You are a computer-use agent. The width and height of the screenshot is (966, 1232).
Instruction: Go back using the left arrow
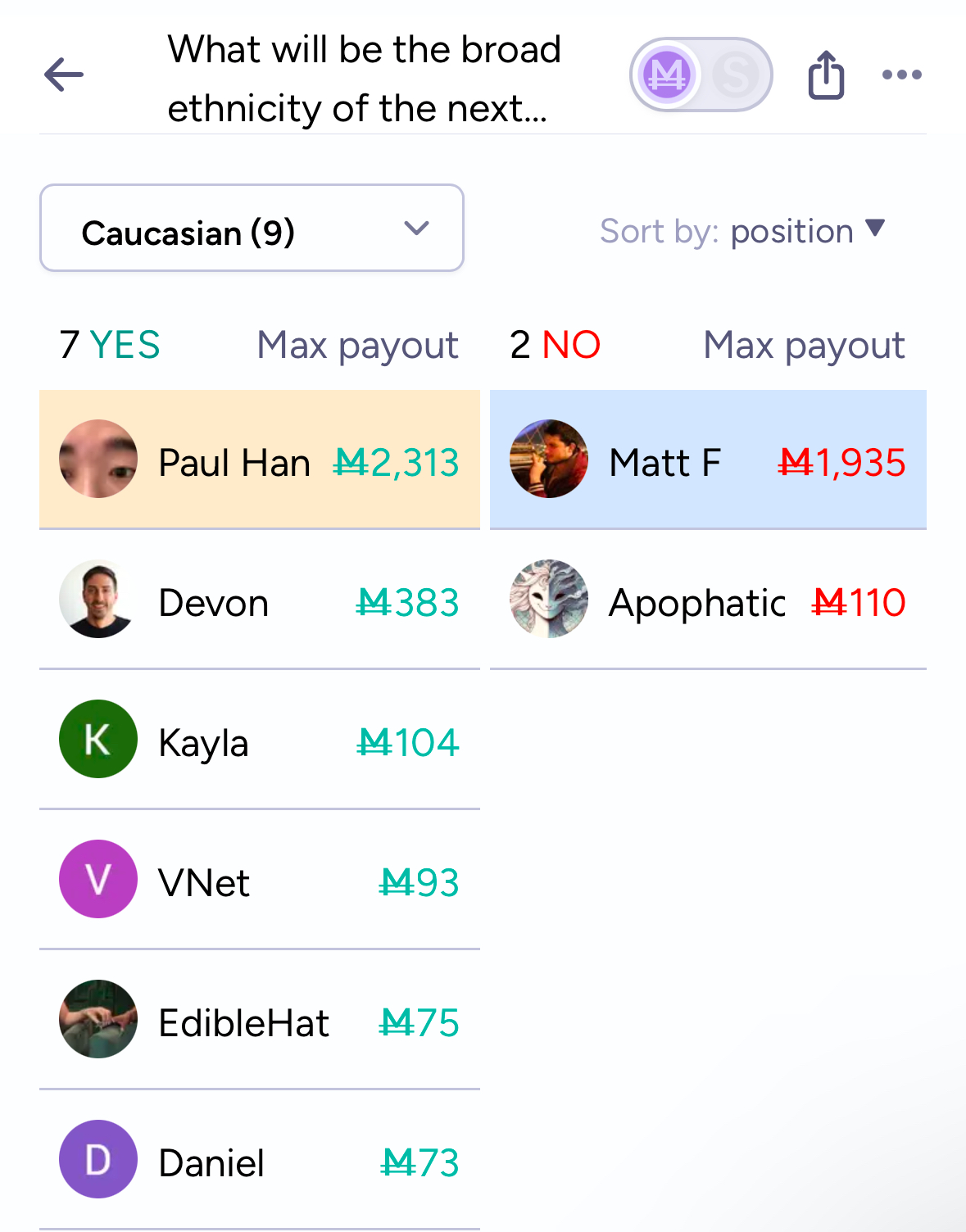point(64,75)
